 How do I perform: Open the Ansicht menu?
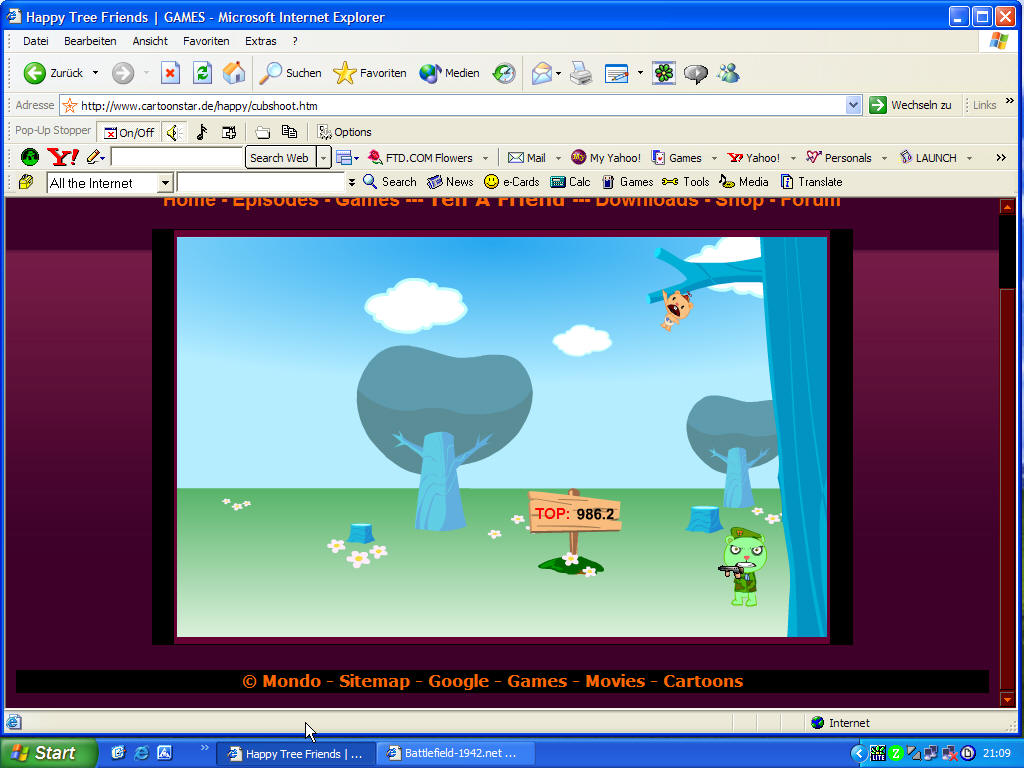point(150,41)
